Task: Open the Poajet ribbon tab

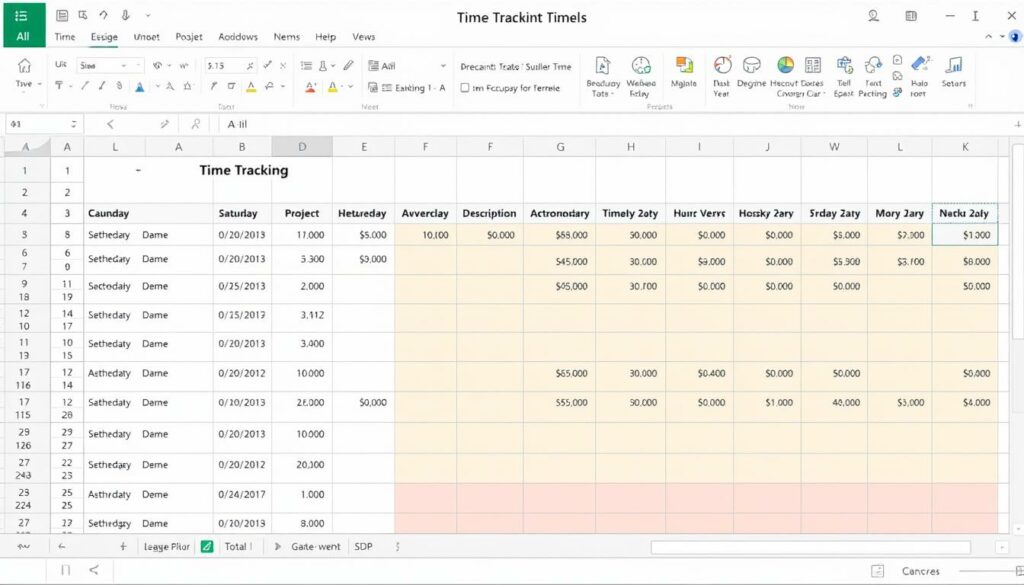Action: [189, 37]
